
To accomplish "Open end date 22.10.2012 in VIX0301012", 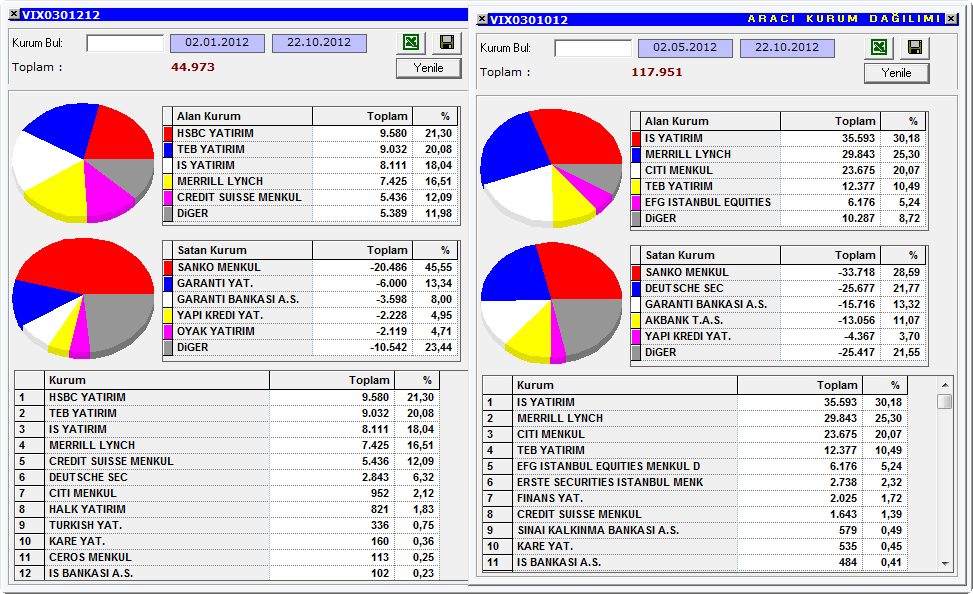I will pyautogui.click(x=787, y=48).
